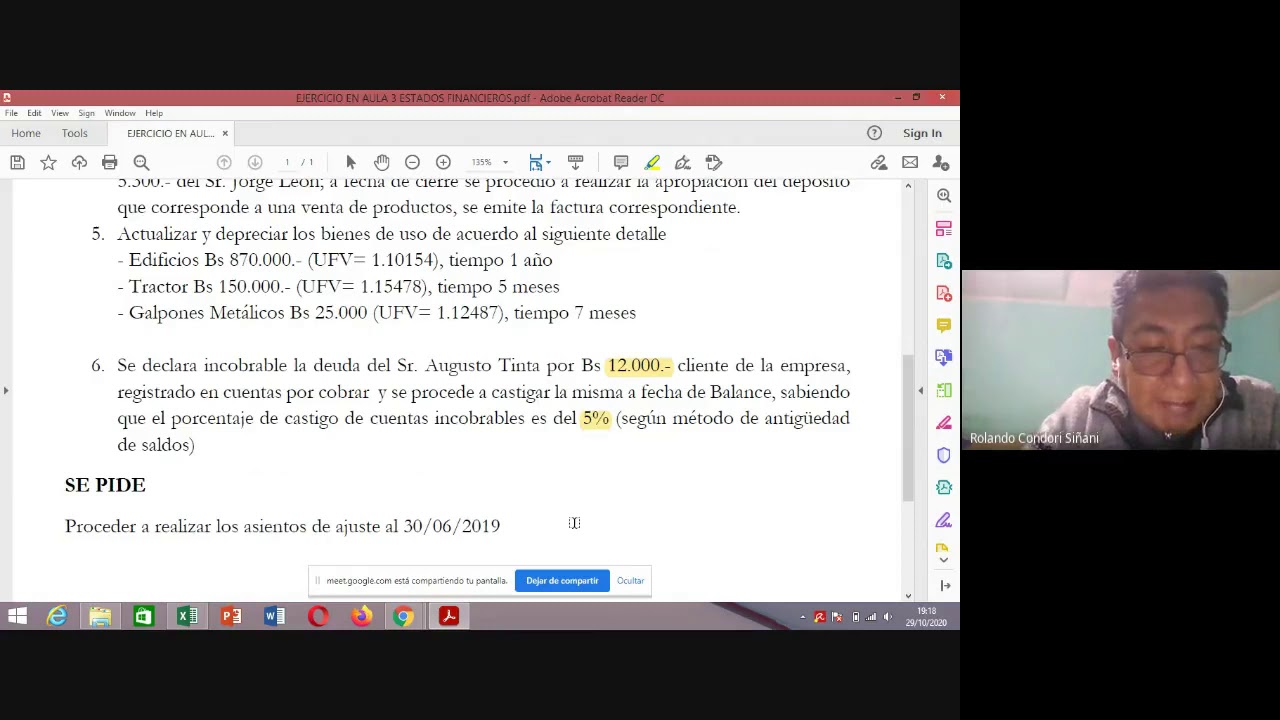Send the file by email
This screenshot has width=1280, height=720.
tap(910, 162)
